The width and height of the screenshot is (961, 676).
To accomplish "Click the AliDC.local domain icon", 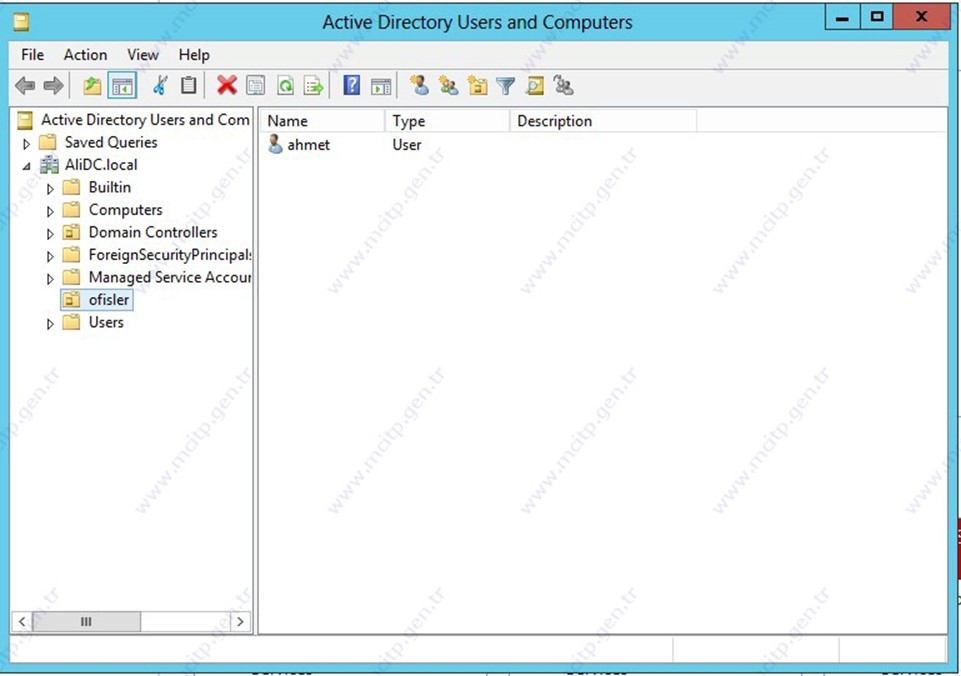I will pyautogui.click(x=49, y=165).
